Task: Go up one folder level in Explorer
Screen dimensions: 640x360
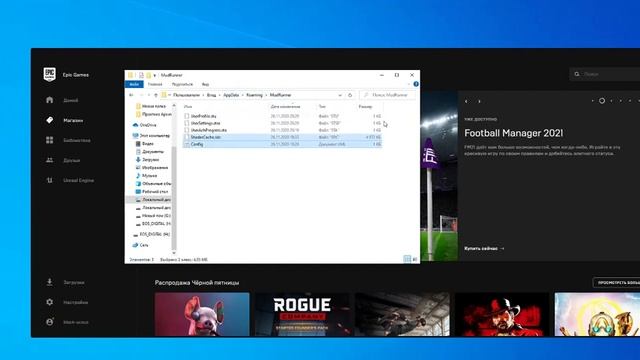Action: (x=156, y=95)
